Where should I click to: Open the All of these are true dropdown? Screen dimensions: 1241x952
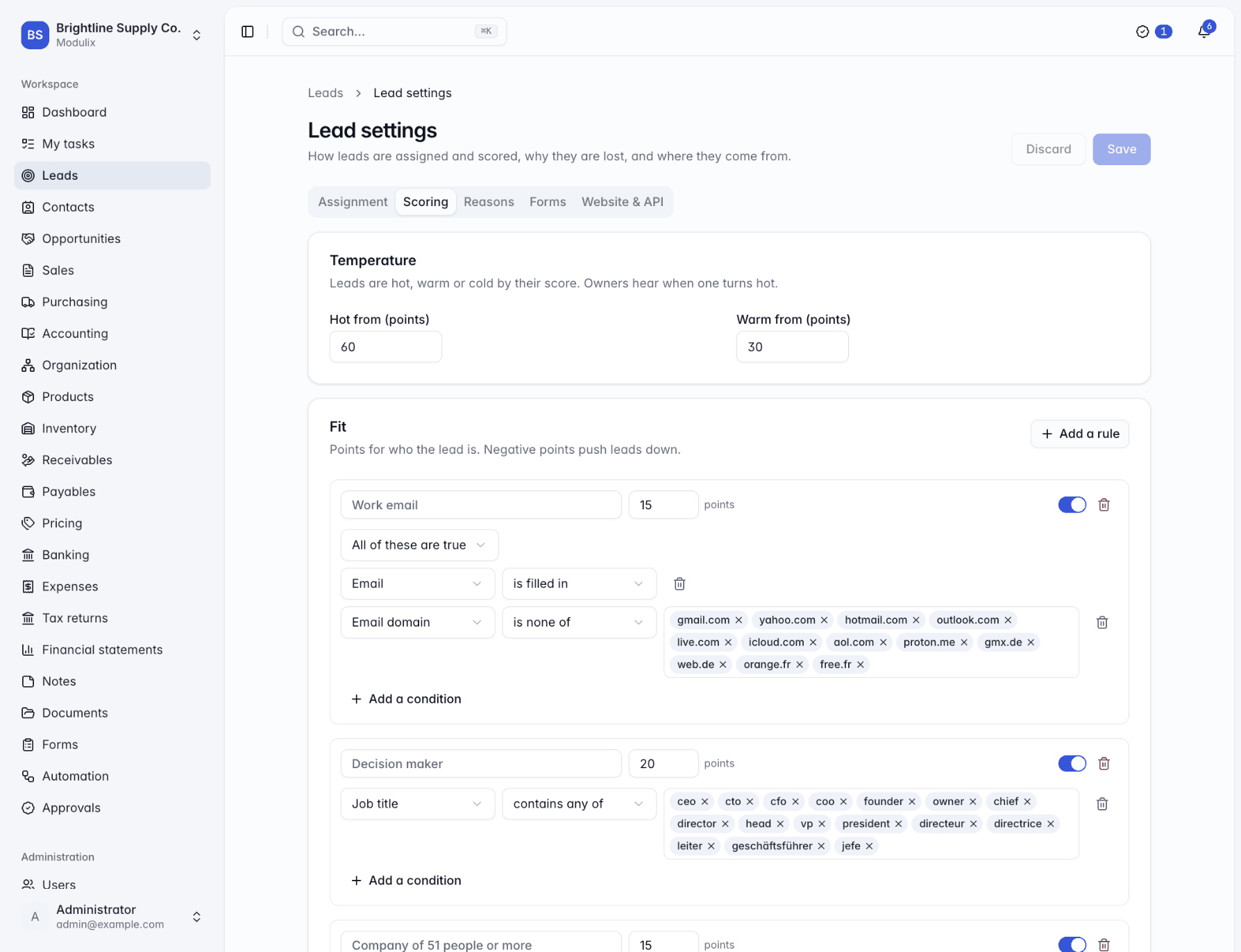click(x=419, y=545)
